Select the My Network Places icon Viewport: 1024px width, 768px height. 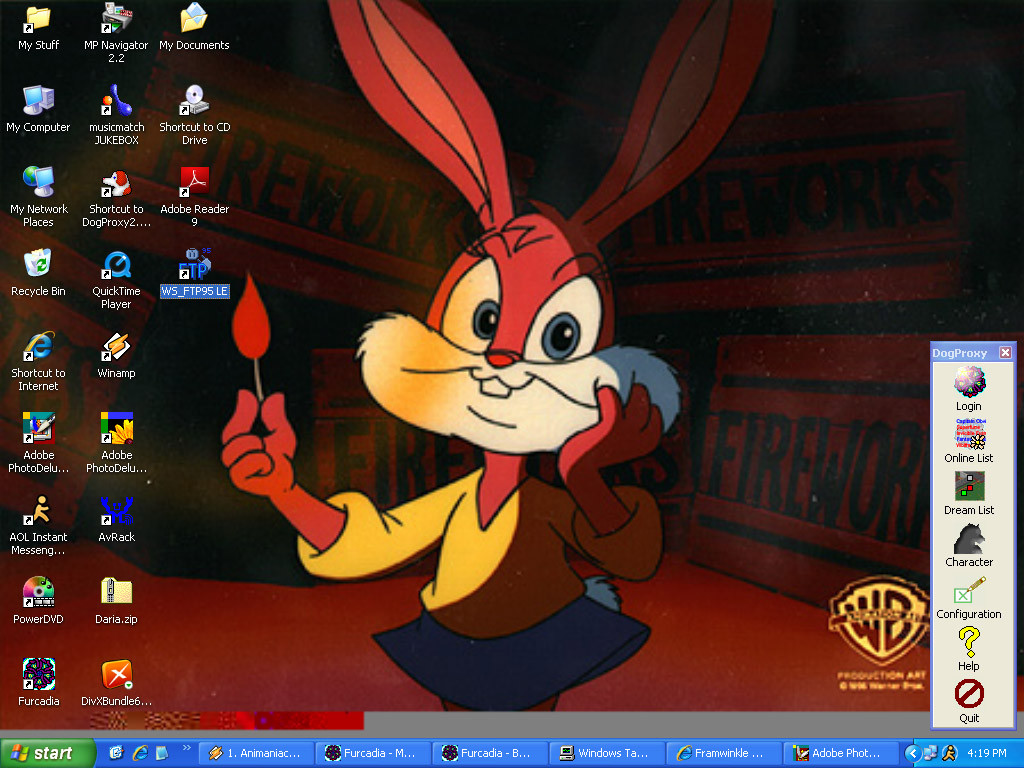point(39,197)
